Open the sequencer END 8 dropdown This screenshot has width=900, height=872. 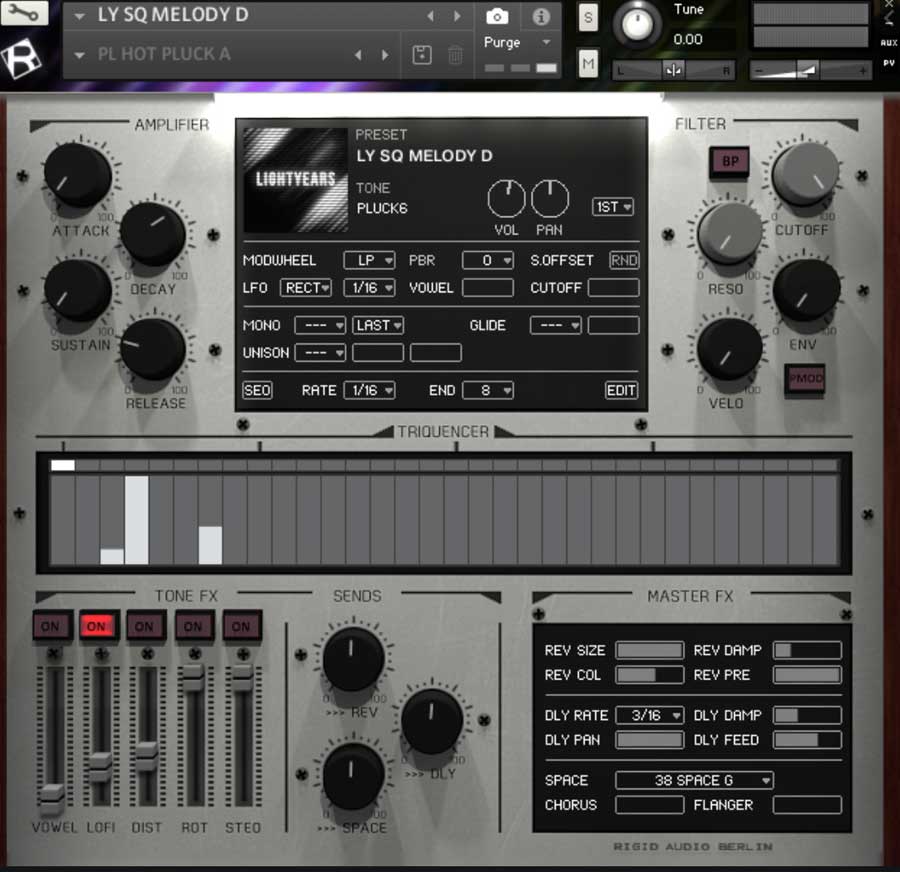tap(488, 390)
